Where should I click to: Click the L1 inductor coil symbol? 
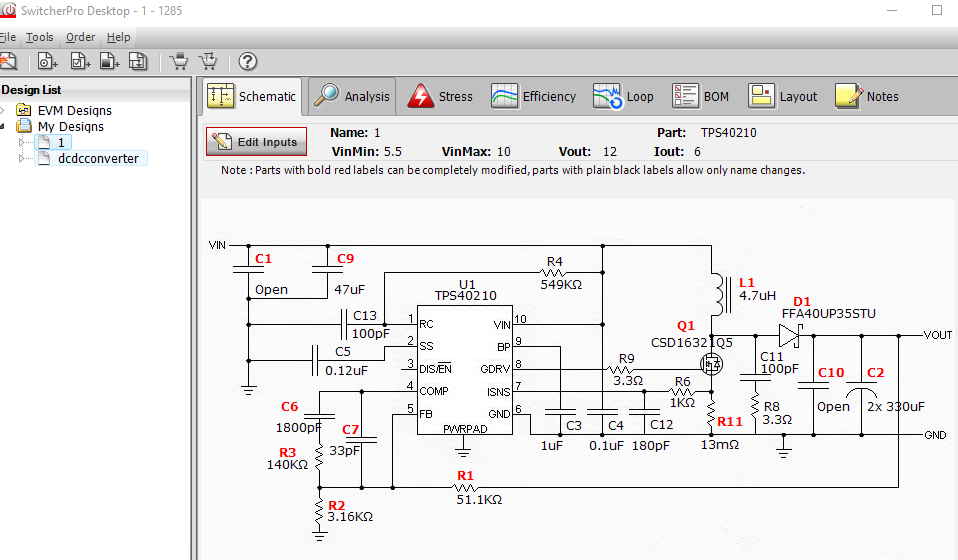pyautogui.click(x=721, y=294)
